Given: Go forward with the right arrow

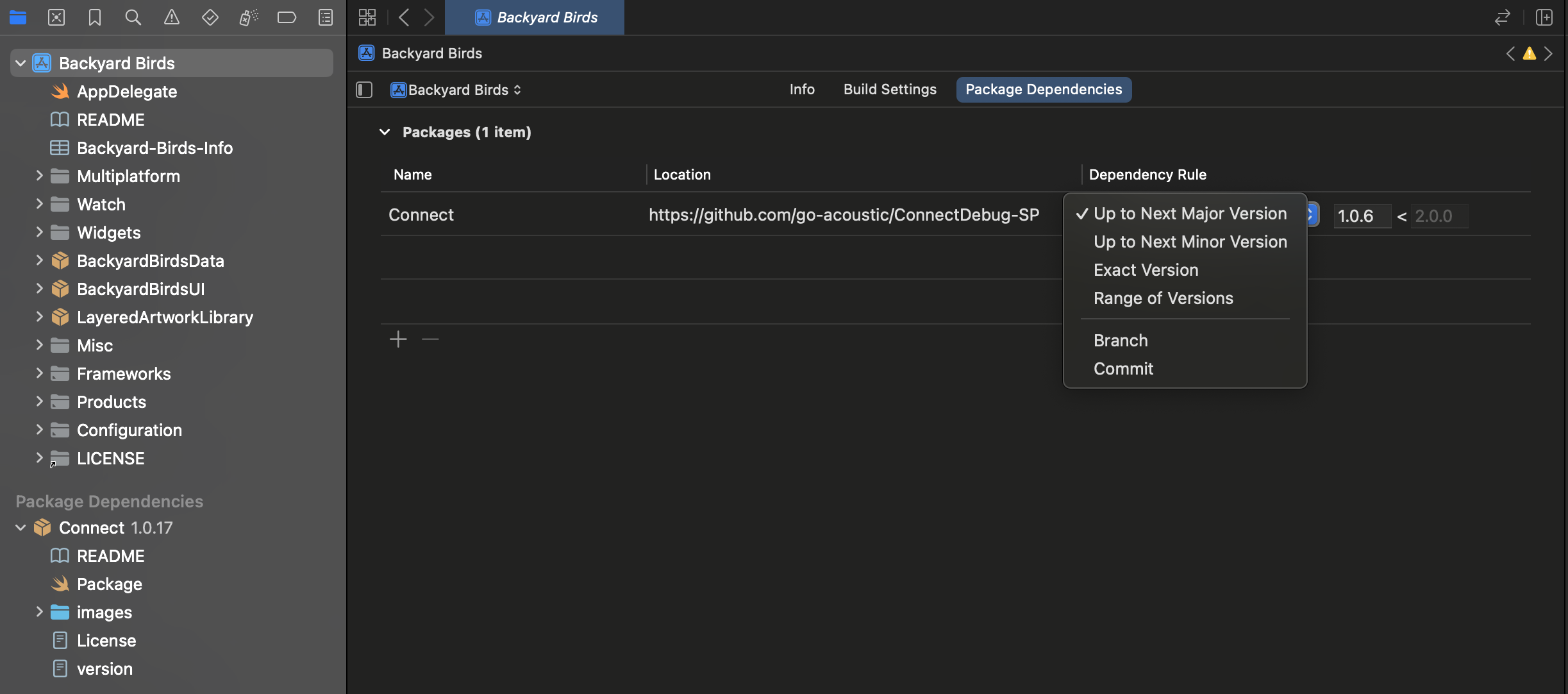Looking at the screenshot, I should point(429,17).
